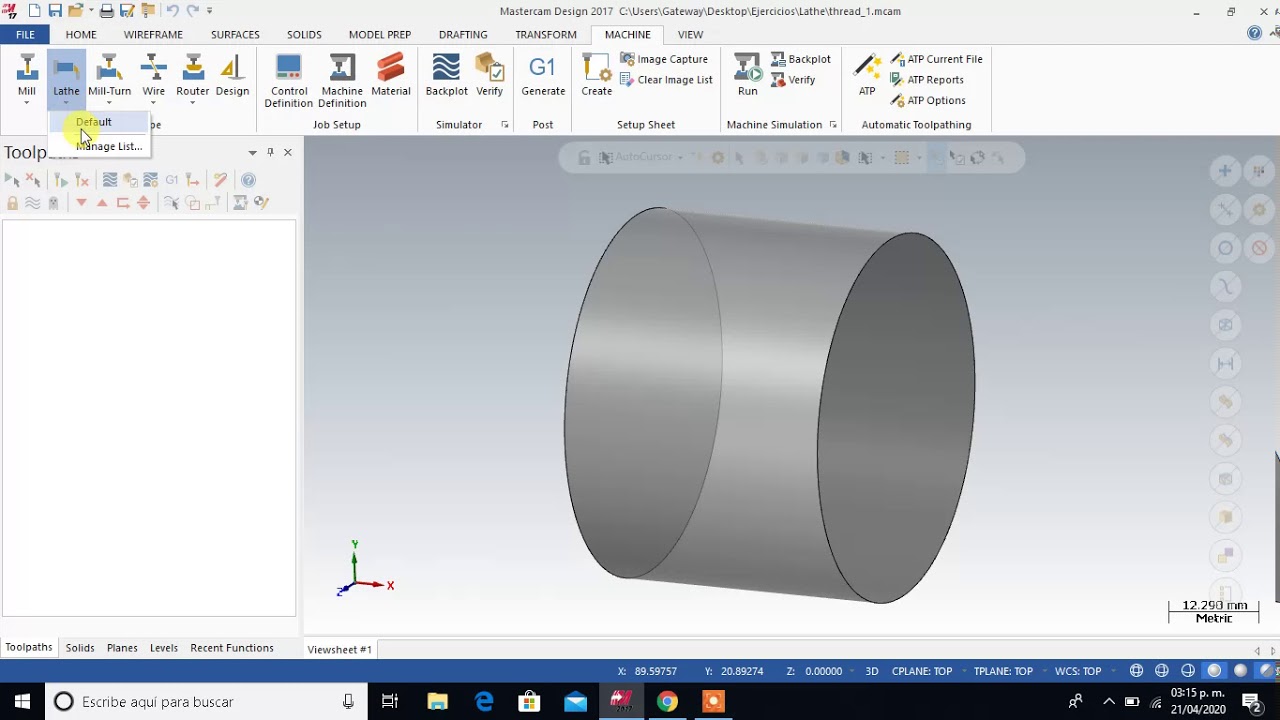The image size is (1280, 720).
Task: Switch to the SURFACES ribbon tab
Action: [x=235, y=34]
